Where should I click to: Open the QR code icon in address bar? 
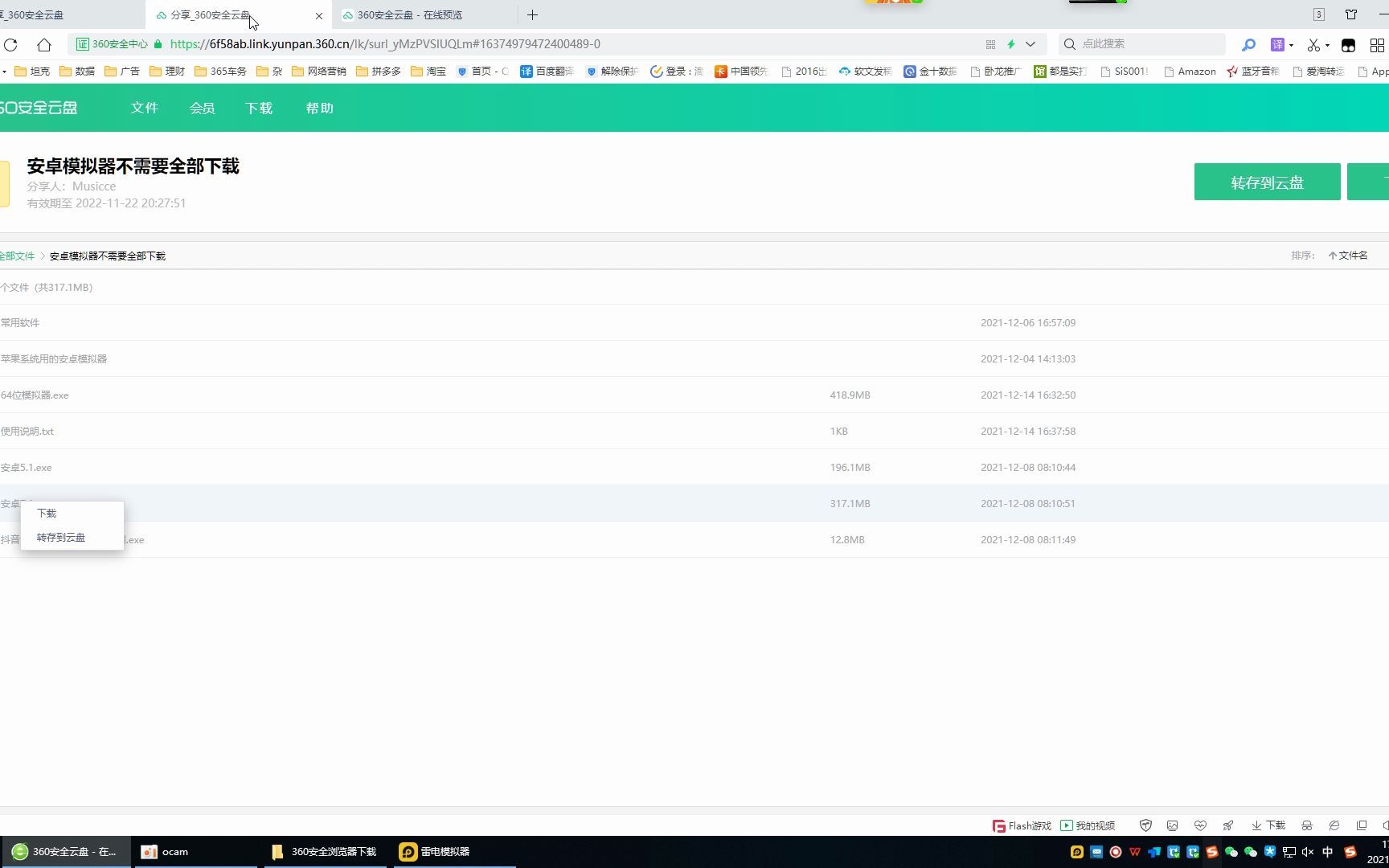click(990, 44)
